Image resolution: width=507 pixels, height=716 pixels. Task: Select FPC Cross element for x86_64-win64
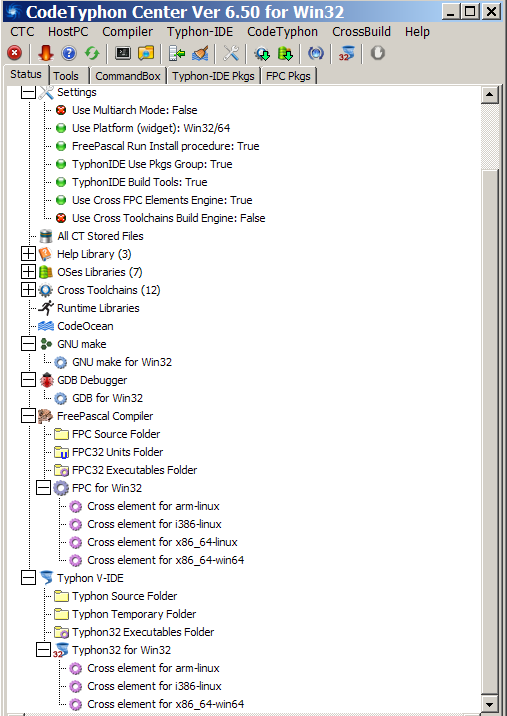[165, 560]
